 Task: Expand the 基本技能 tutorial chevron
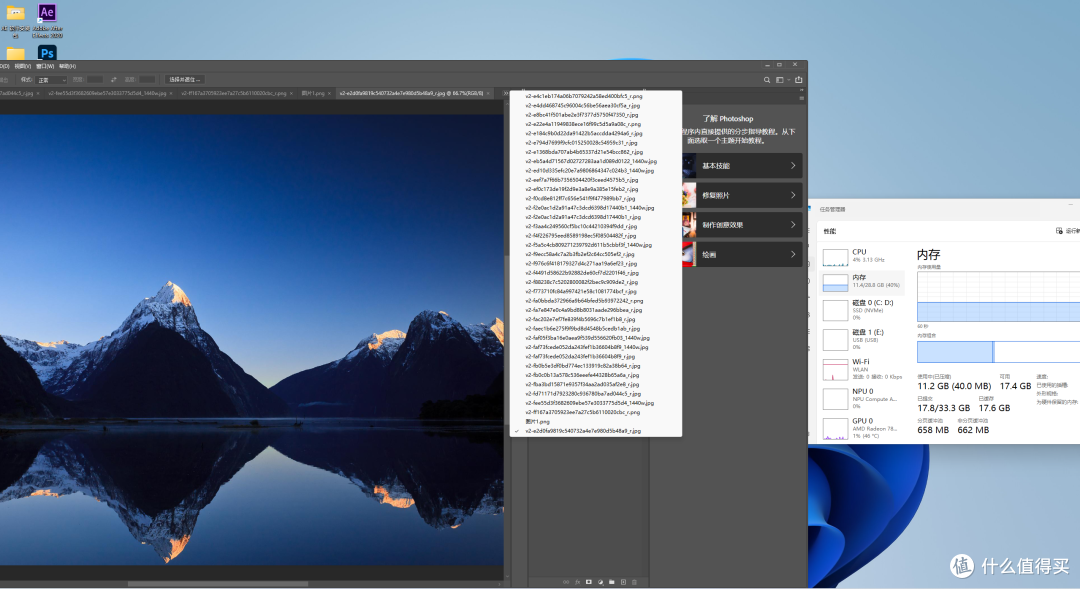click(793, 166)
